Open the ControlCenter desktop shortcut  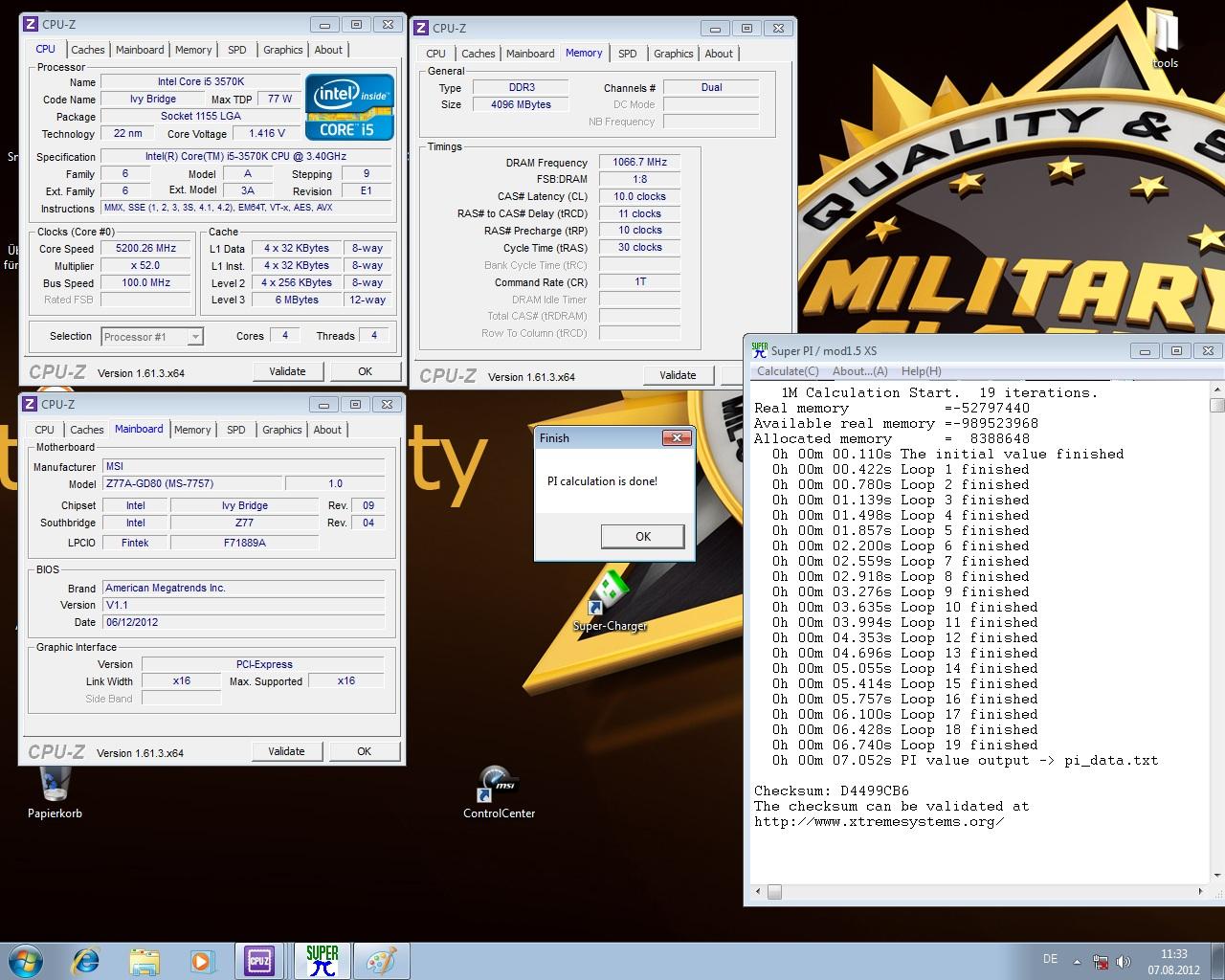click(499, 792)
